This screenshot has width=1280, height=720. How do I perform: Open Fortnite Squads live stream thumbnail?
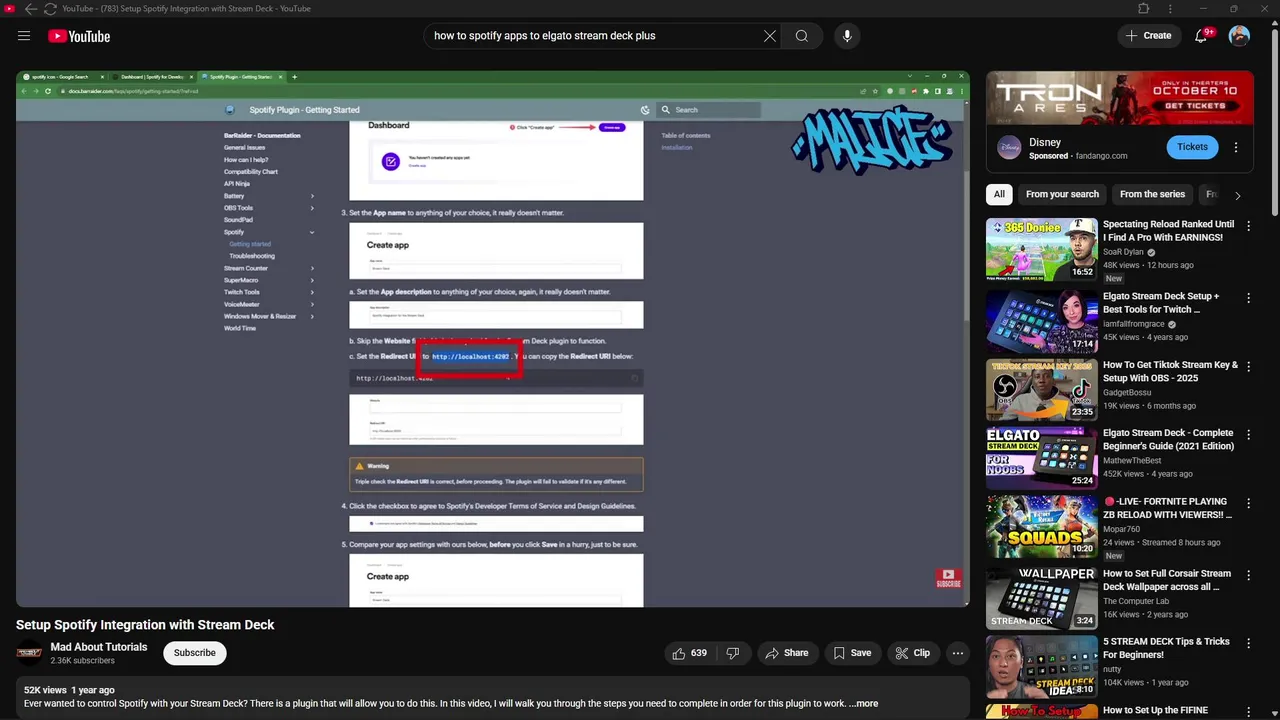1041,526
